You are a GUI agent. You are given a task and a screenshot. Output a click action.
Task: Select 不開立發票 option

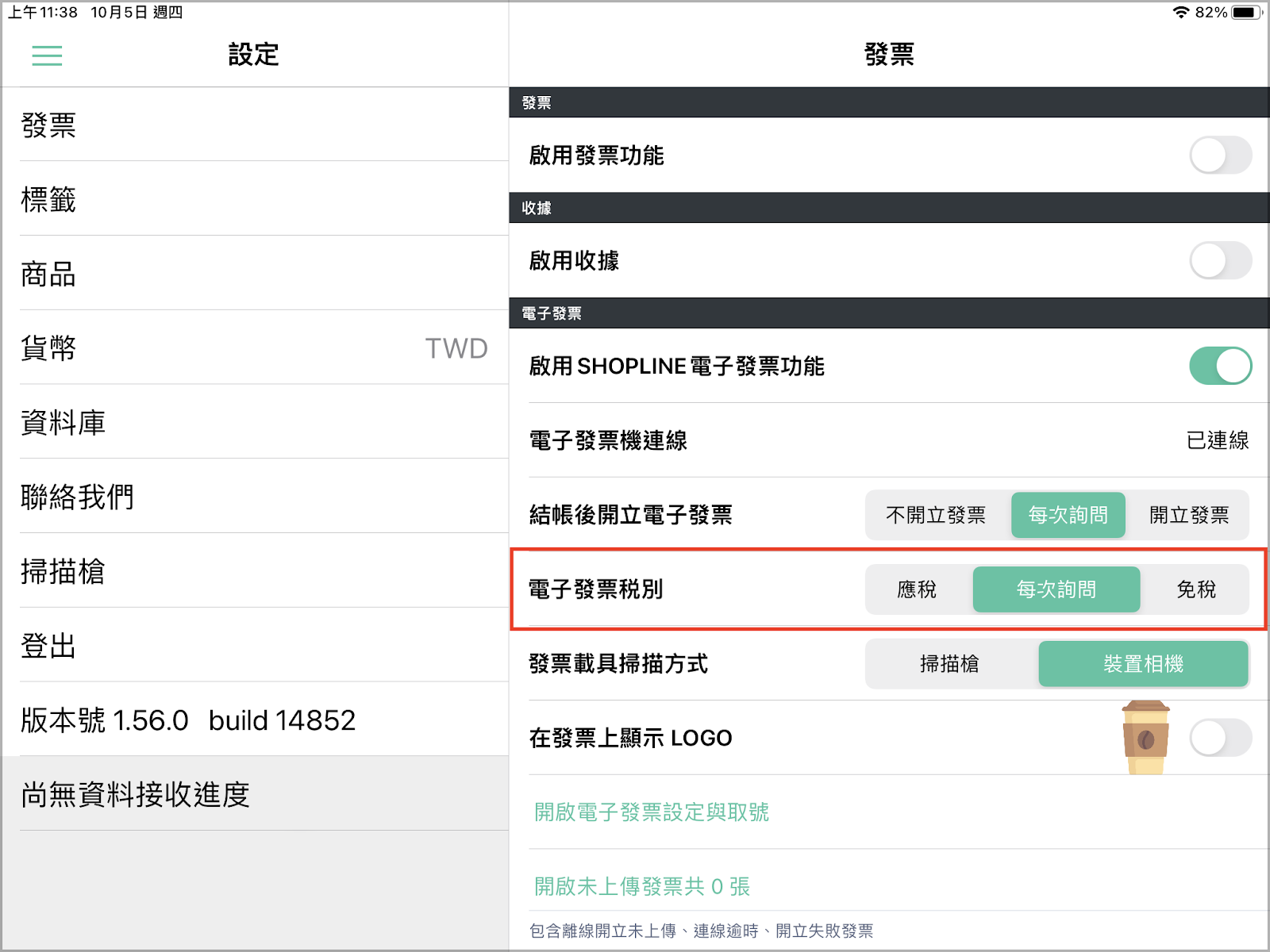pos(937,515)
